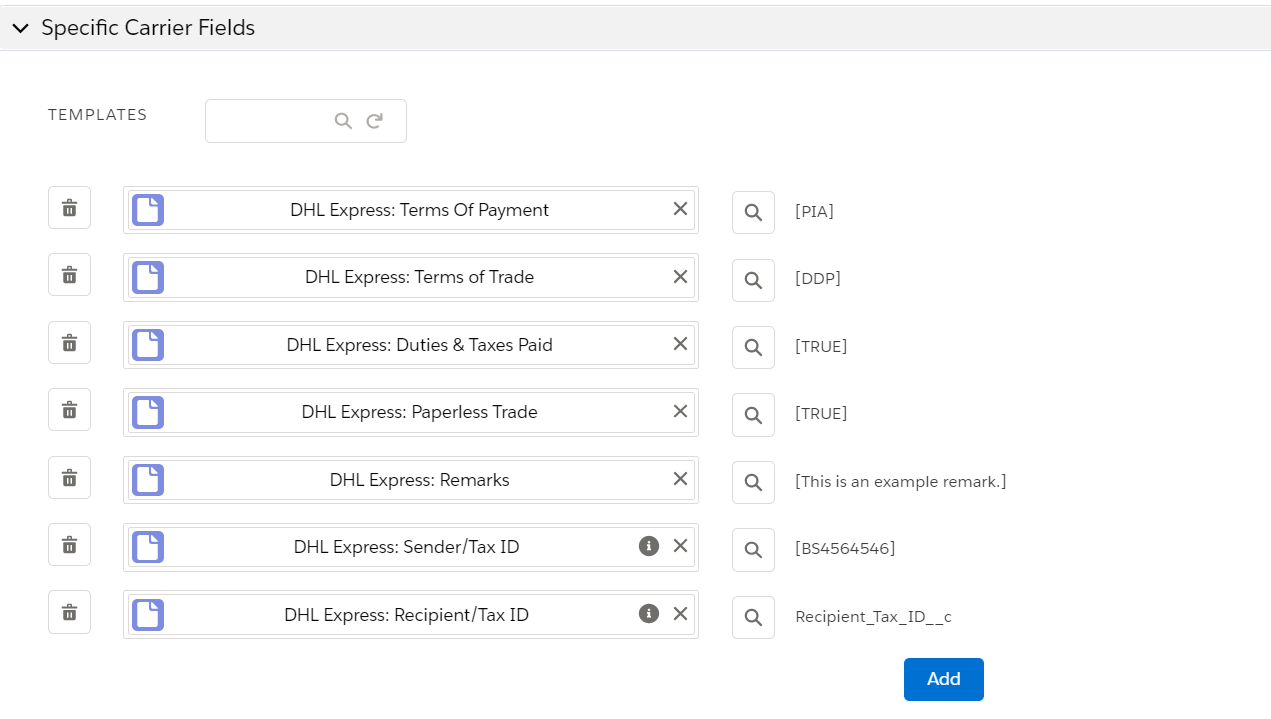Screen dimensions: 1271x719
Task: Click the document icon of Paperless Trade
Action: point(148,412)
